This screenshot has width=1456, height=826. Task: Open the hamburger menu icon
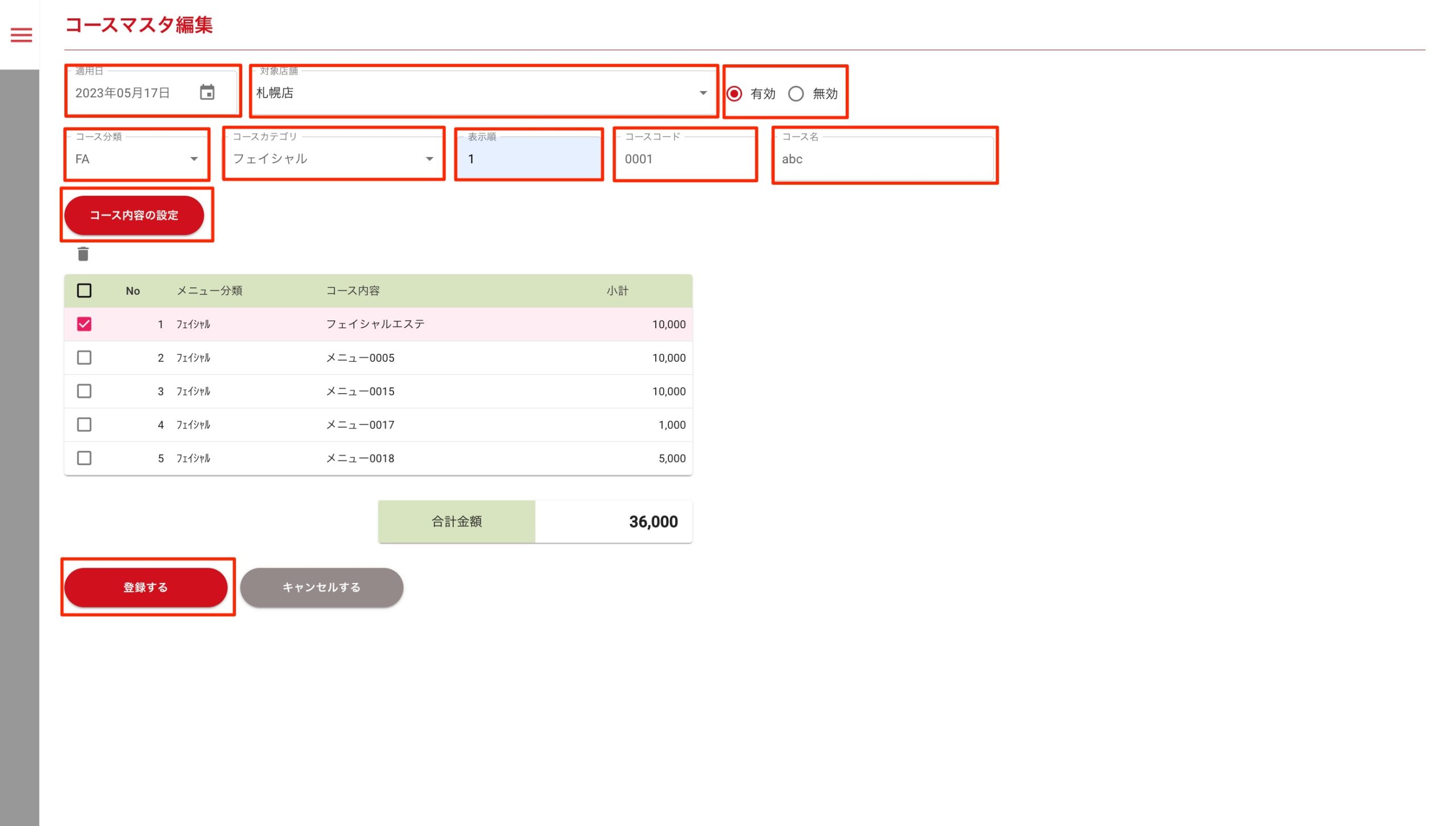(x=22, y=35)
